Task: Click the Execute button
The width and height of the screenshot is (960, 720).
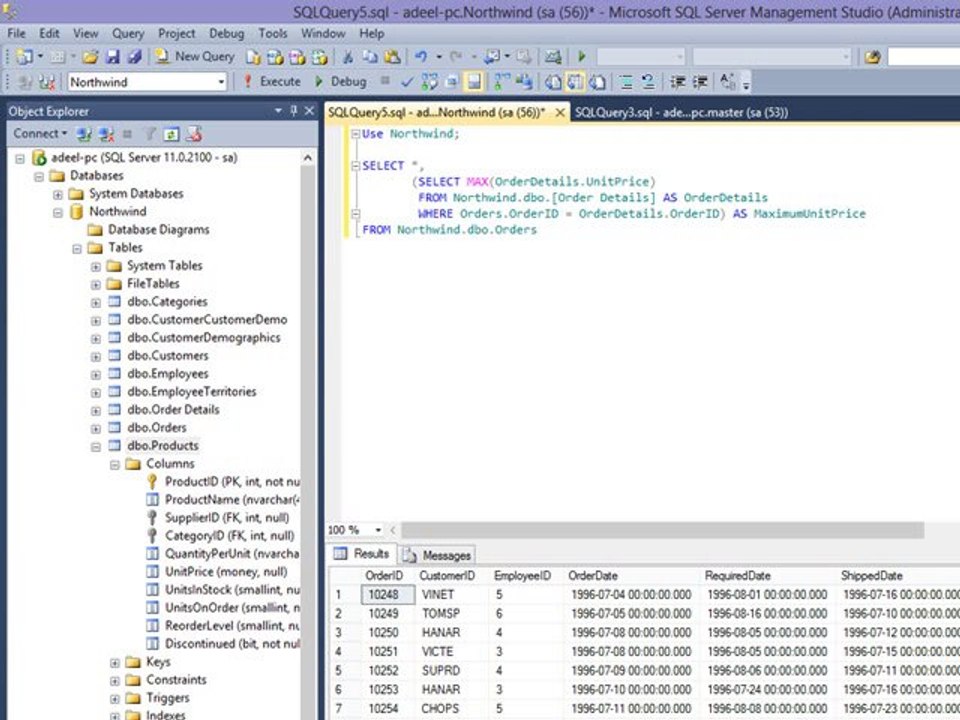Action: [272, 81]
